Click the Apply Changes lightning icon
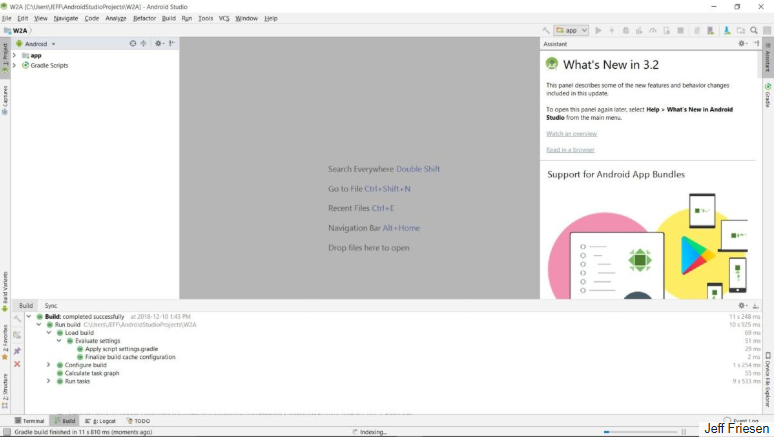 (x=612, y=30)
